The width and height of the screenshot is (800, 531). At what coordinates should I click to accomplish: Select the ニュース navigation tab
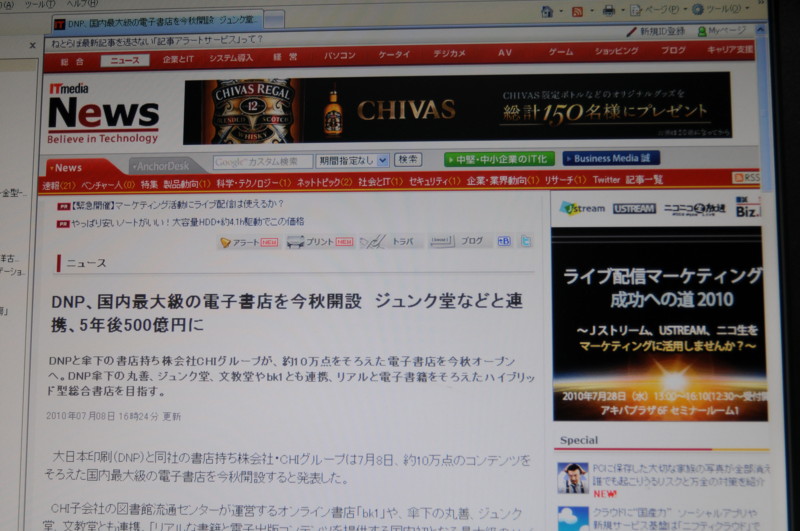click(x=125, y=60)
